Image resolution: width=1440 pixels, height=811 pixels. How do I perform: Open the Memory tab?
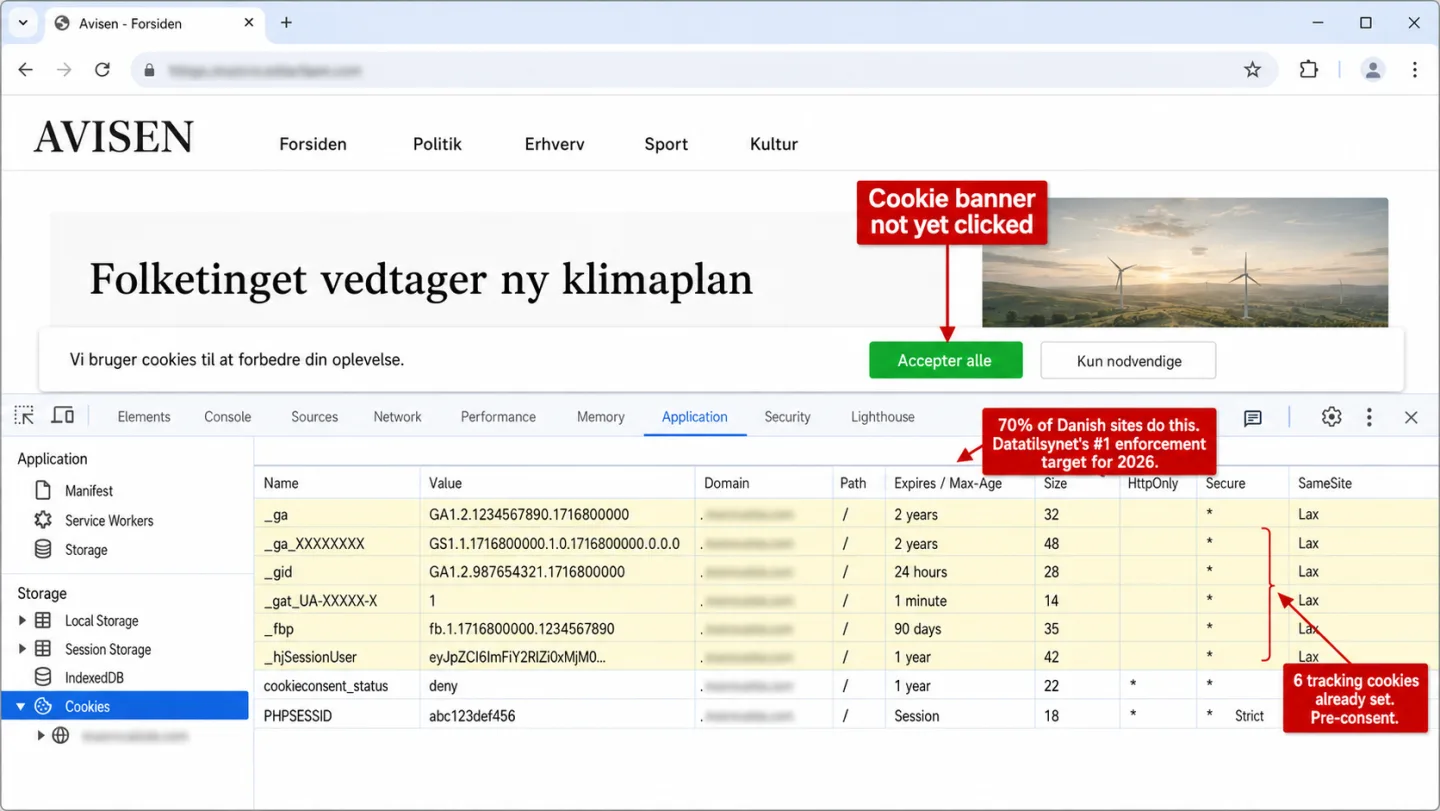click(x=601, y=417)
